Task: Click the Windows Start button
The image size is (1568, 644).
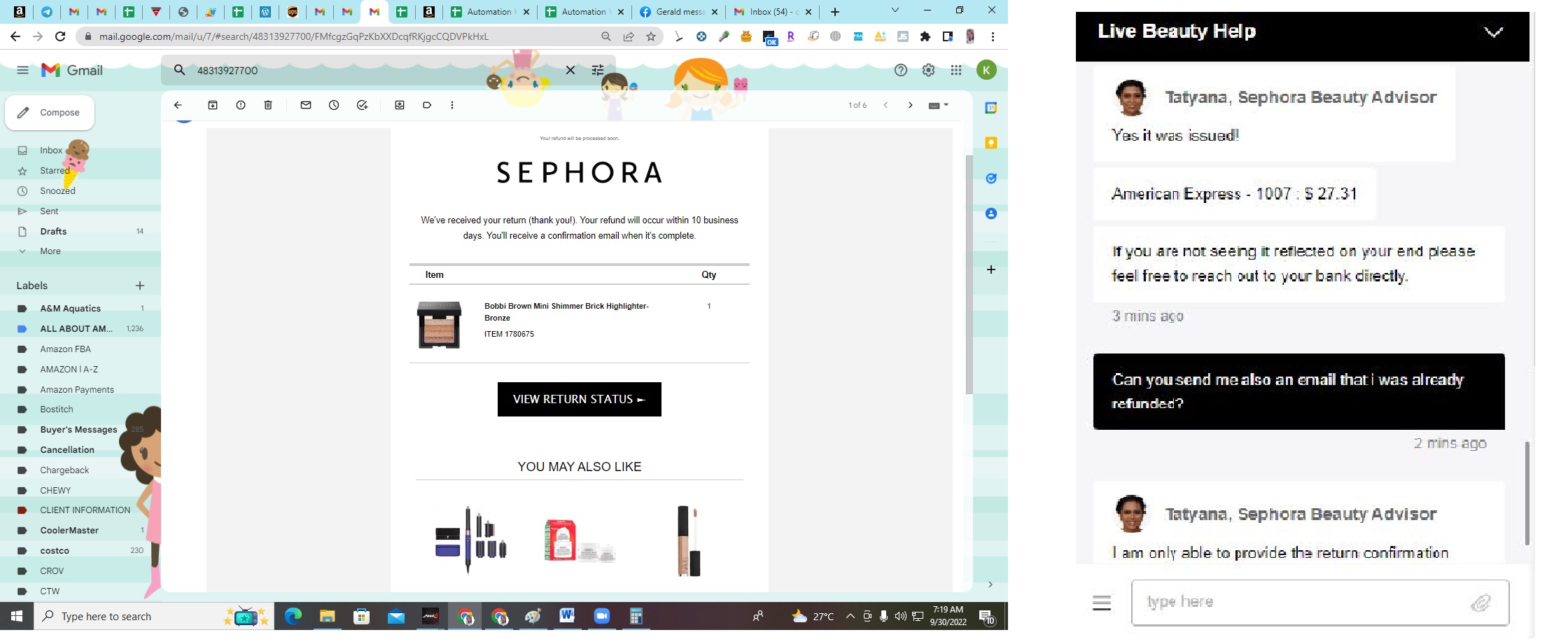Action: 17,616
